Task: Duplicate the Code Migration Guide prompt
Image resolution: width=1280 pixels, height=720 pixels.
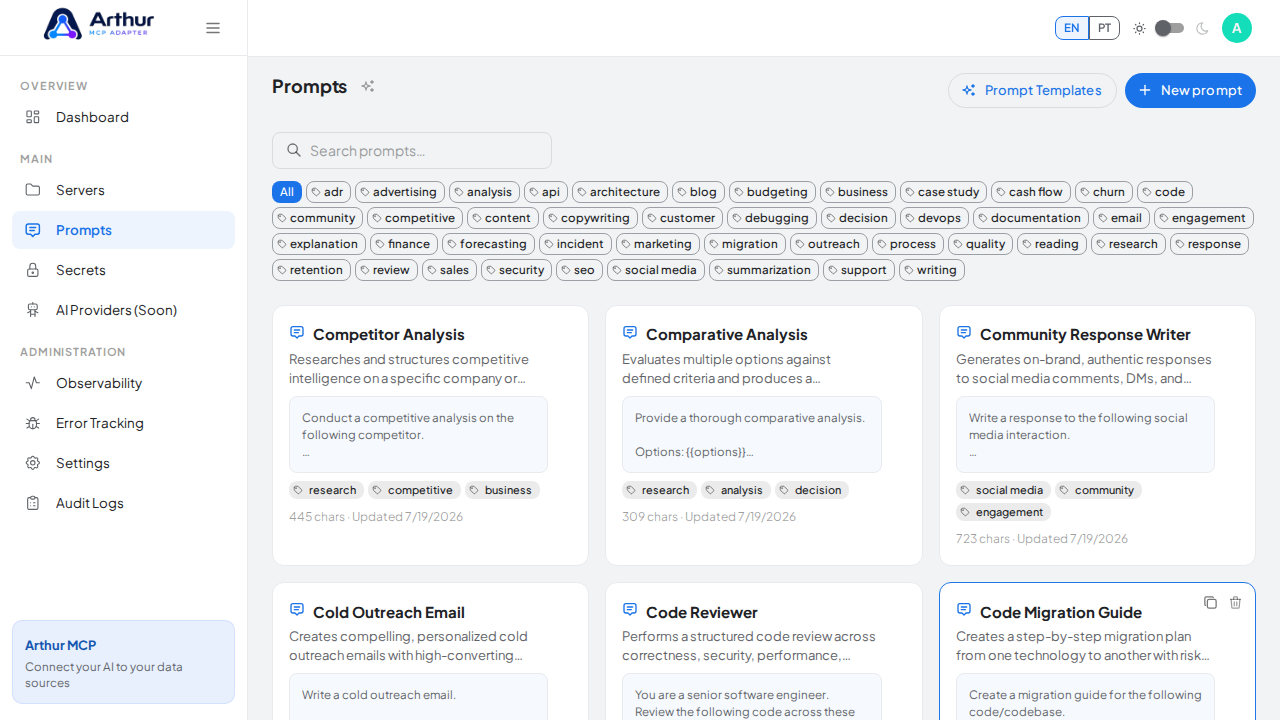Action: 1210,602
